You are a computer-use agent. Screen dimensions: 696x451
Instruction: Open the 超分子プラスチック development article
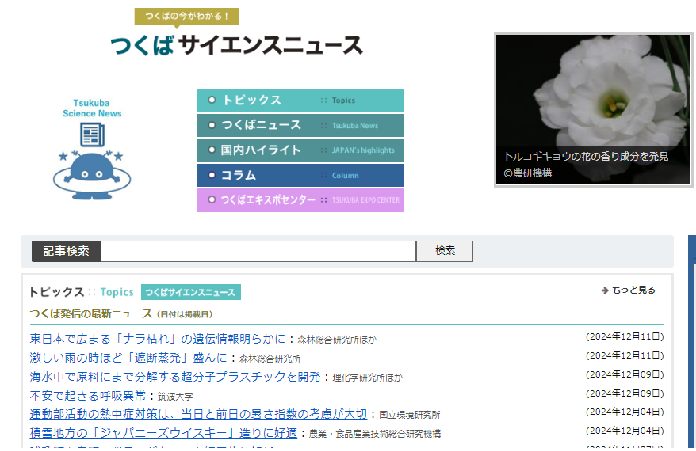point(175,377)
